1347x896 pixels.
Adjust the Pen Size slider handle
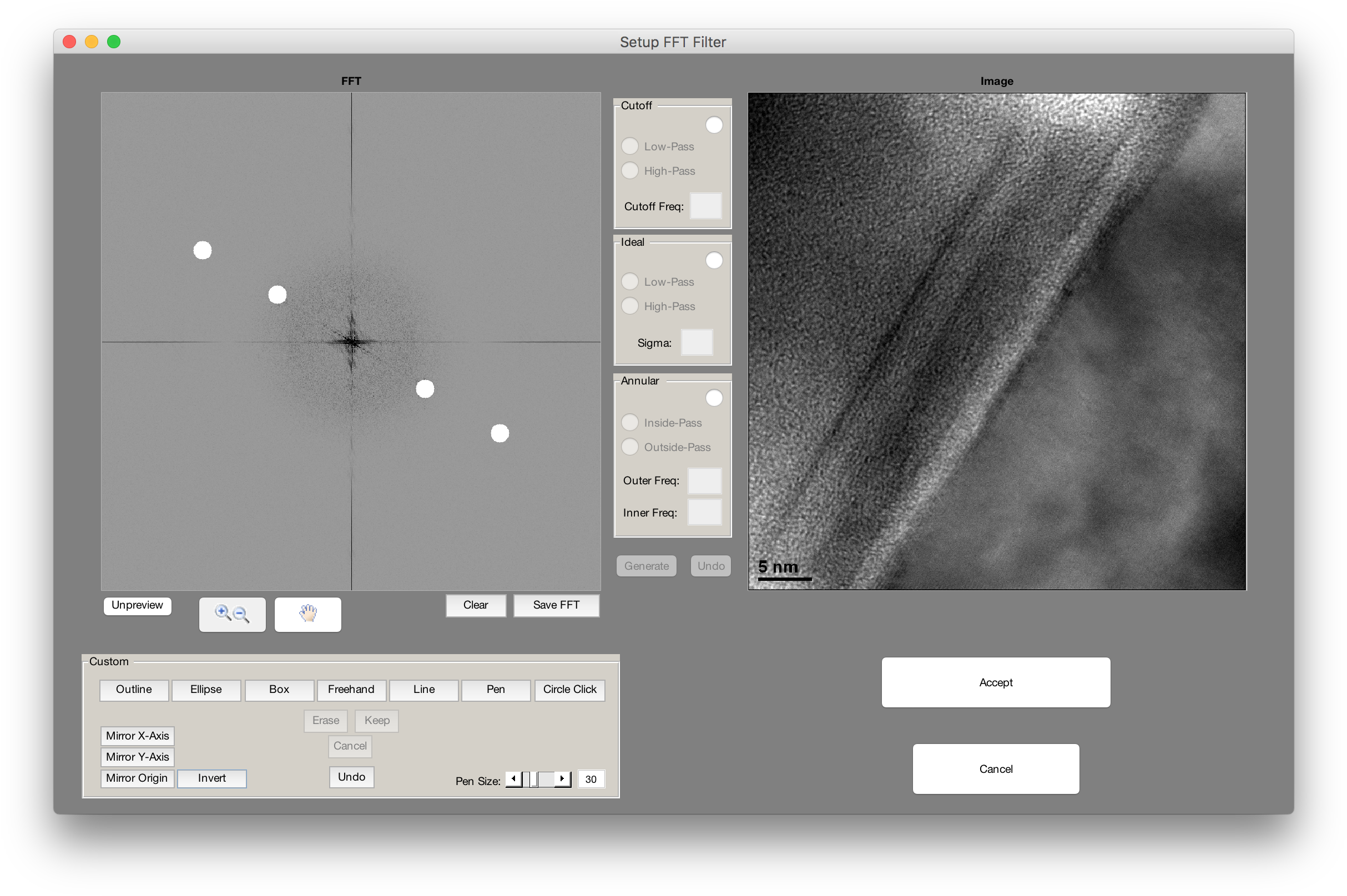click(533, 779)
